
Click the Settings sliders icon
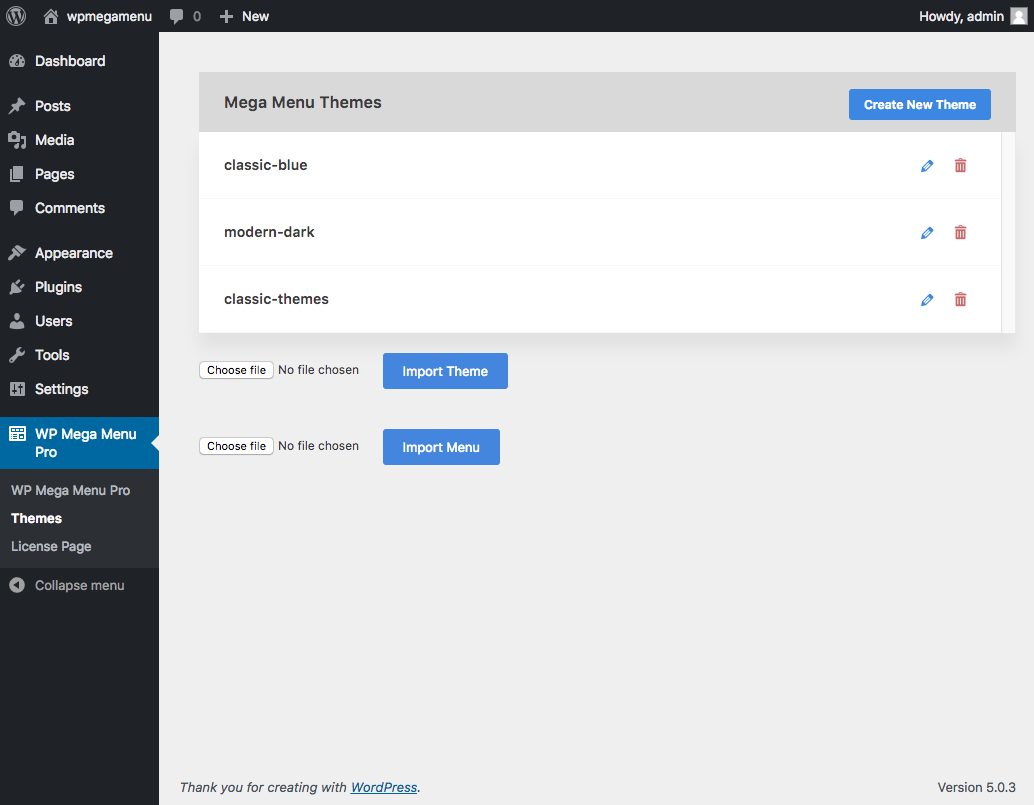click(x=17, y=389)
